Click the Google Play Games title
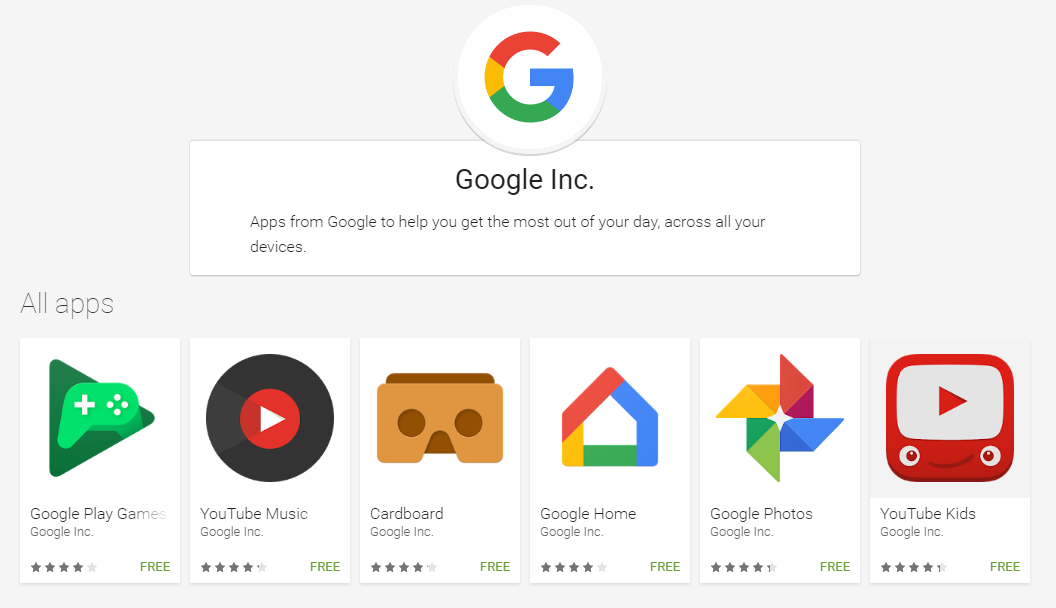1056x608 pixels. click(x=98, y=514)
